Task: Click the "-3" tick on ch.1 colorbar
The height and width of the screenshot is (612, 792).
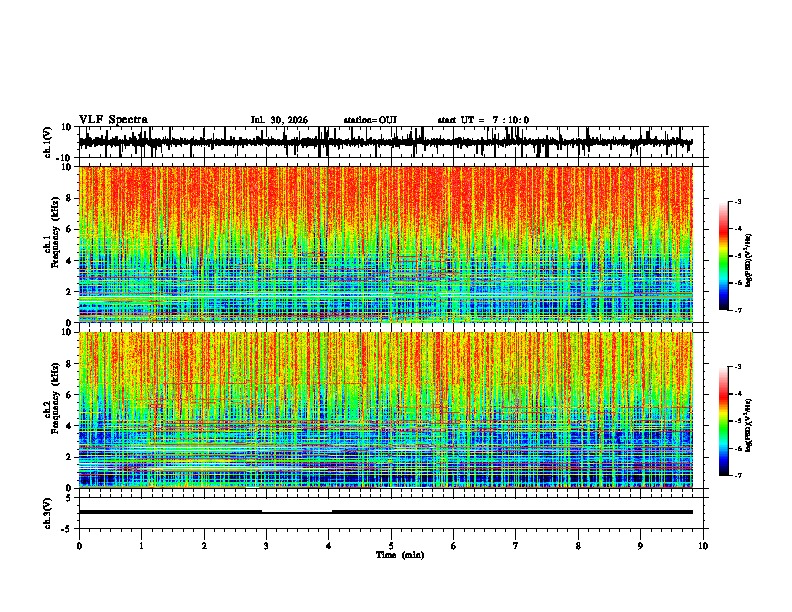Action: pos(737,201)
